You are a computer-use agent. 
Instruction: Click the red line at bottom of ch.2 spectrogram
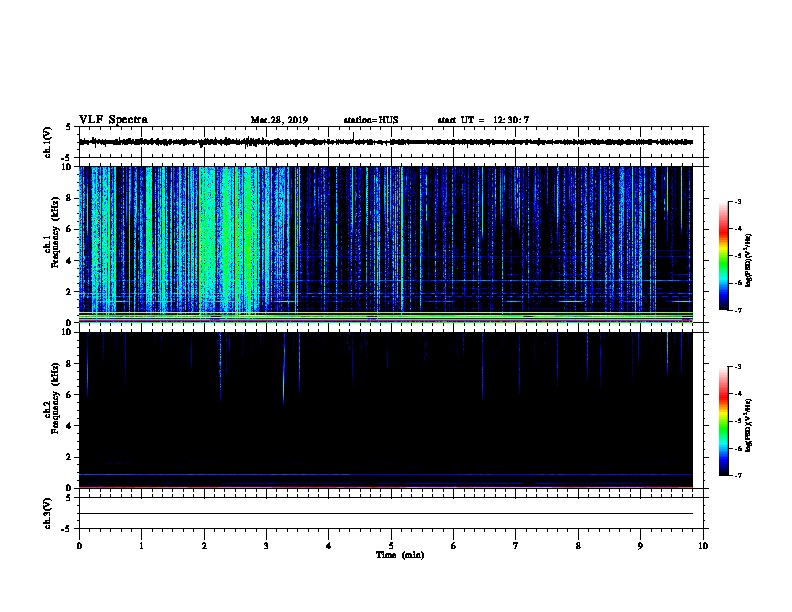(386, 487)
